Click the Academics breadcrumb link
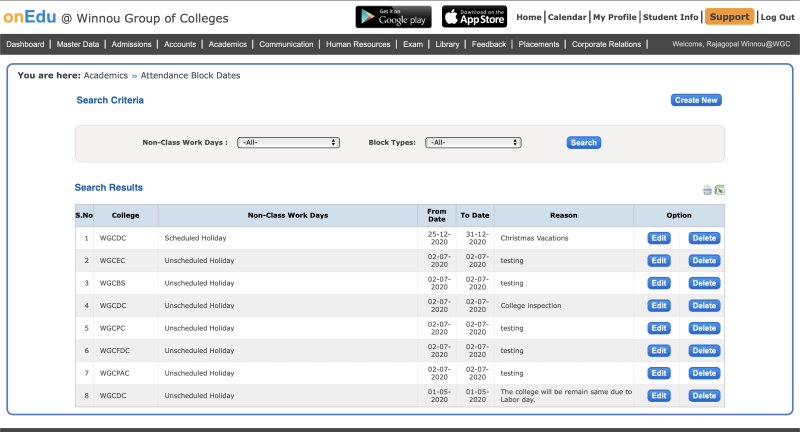 (x=106, y=75)
